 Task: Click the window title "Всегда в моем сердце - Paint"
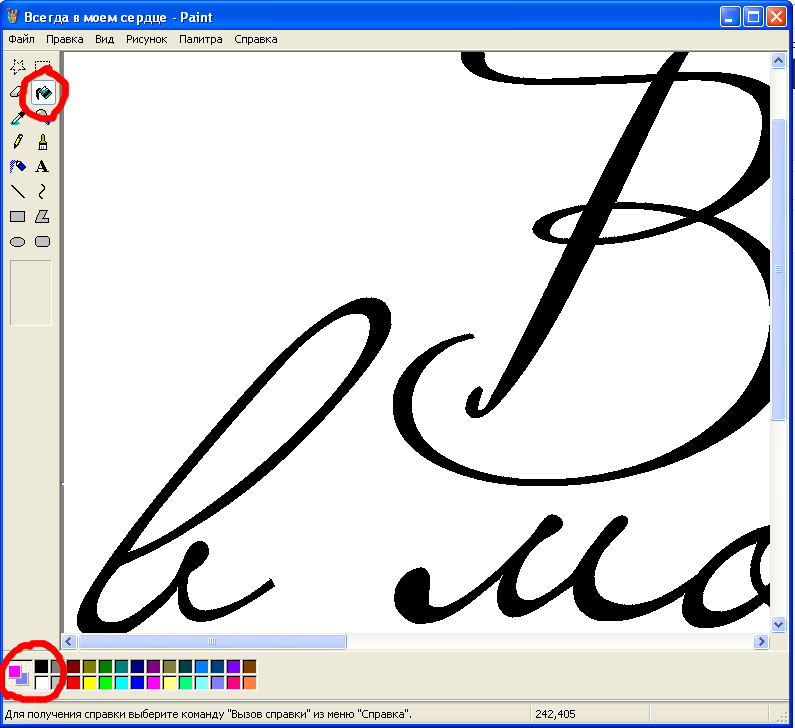pos(118,17)
